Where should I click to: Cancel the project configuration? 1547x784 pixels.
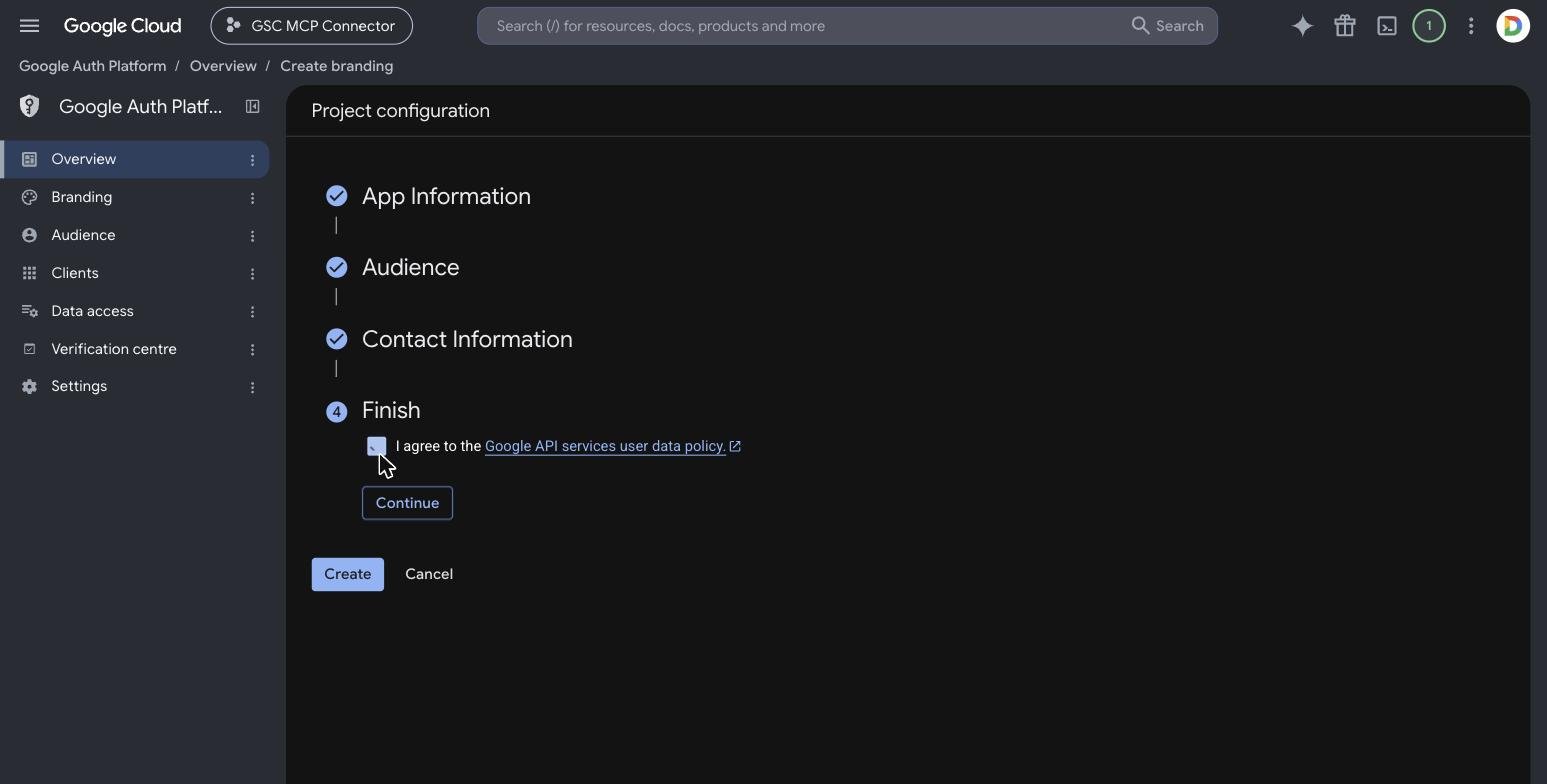pos(429,574)
